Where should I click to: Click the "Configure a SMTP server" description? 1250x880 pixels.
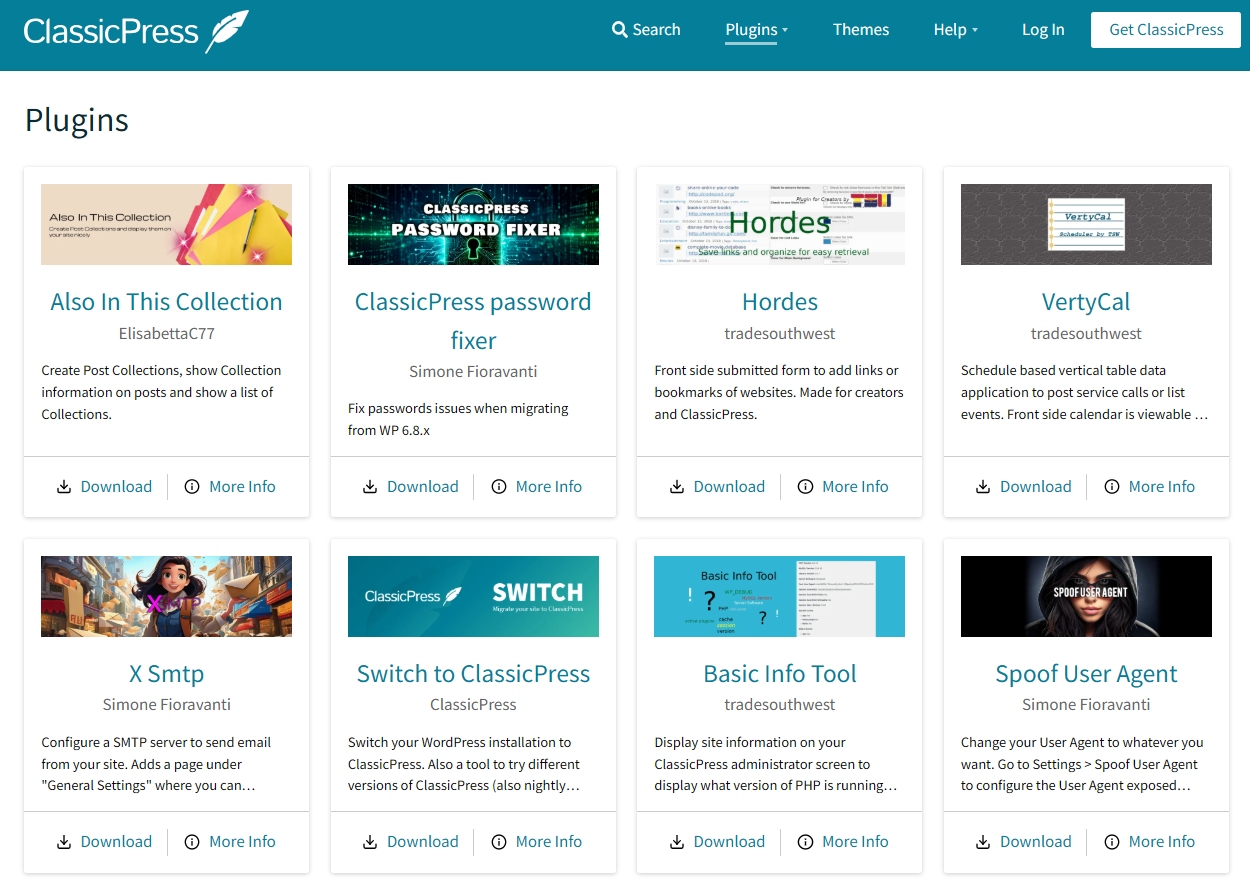point(156,764)
